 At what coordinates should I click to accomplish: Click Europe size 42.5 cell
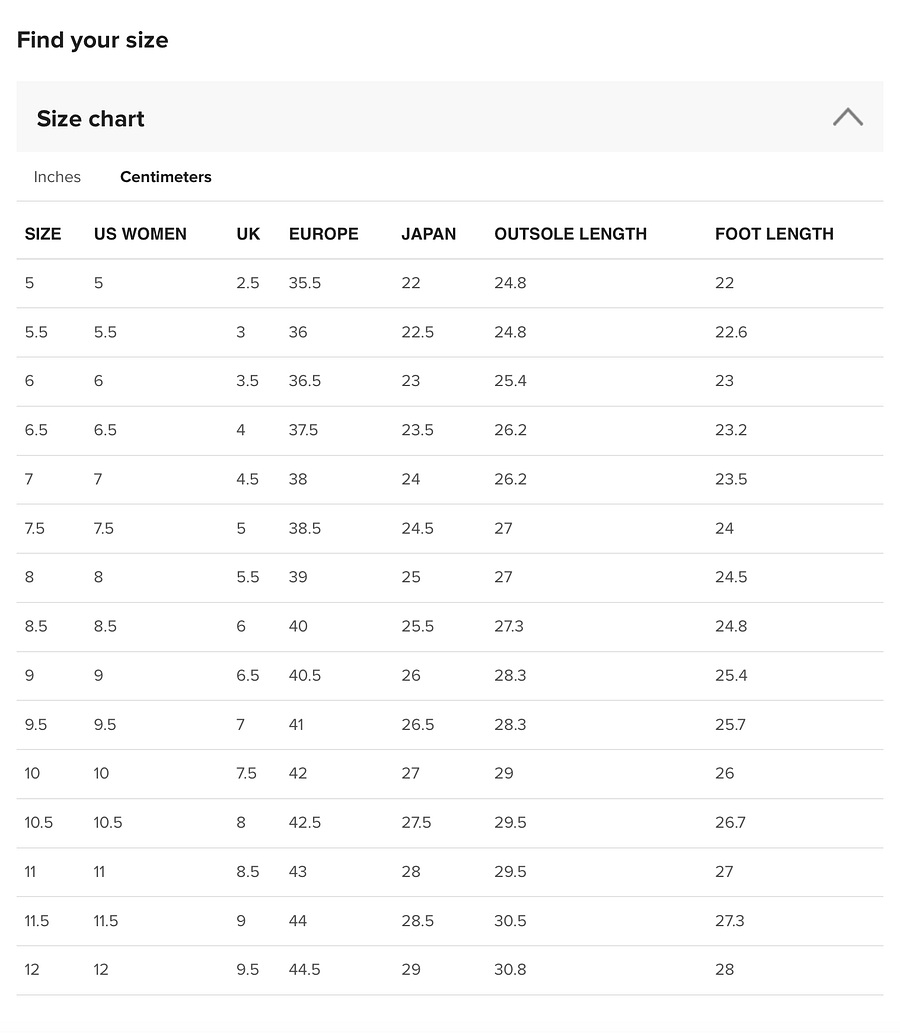point(304,822)
